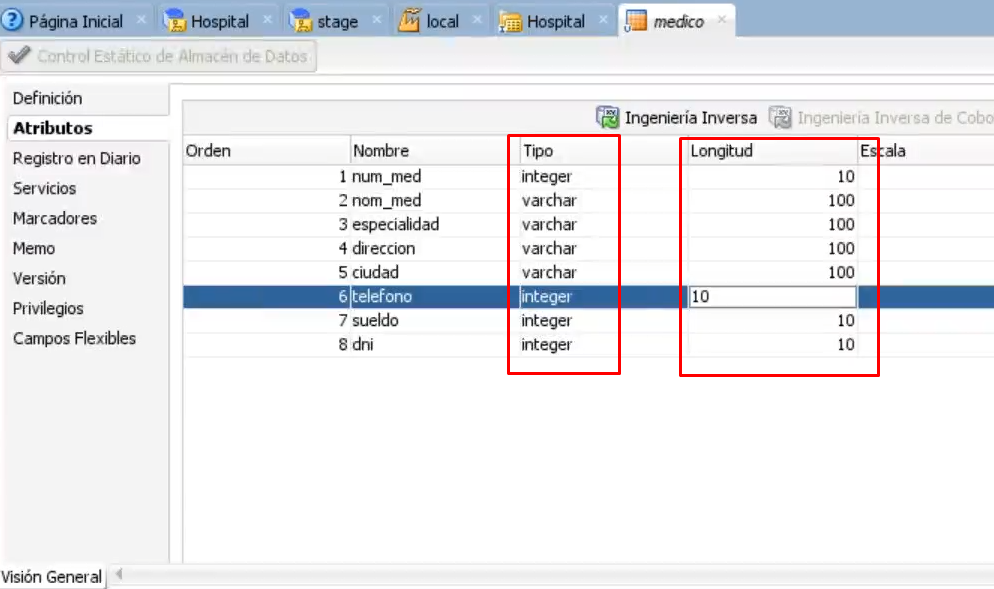The width and height of the screenshot is (994, 589).
Task: Click the varchar type of especialidad
Action: 549,225
